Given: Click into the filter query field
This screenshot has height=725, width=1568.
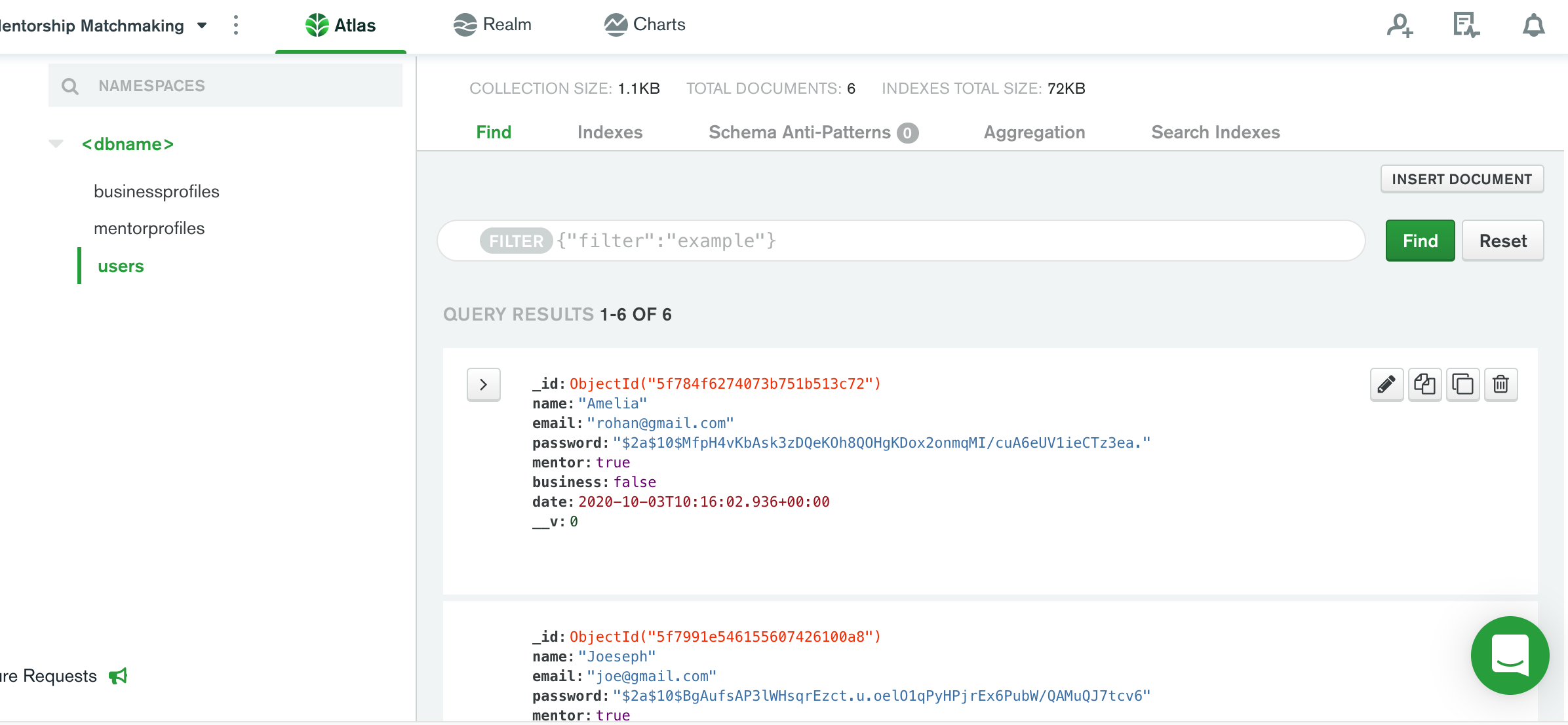Looking at the screenshot, I should click(918, 241).
